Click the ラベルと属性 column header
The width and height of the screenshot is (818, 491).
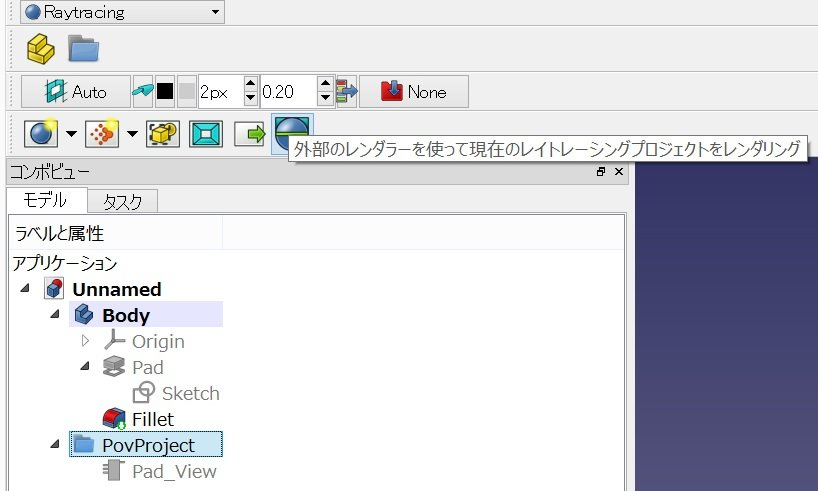(x=115, y=233)
